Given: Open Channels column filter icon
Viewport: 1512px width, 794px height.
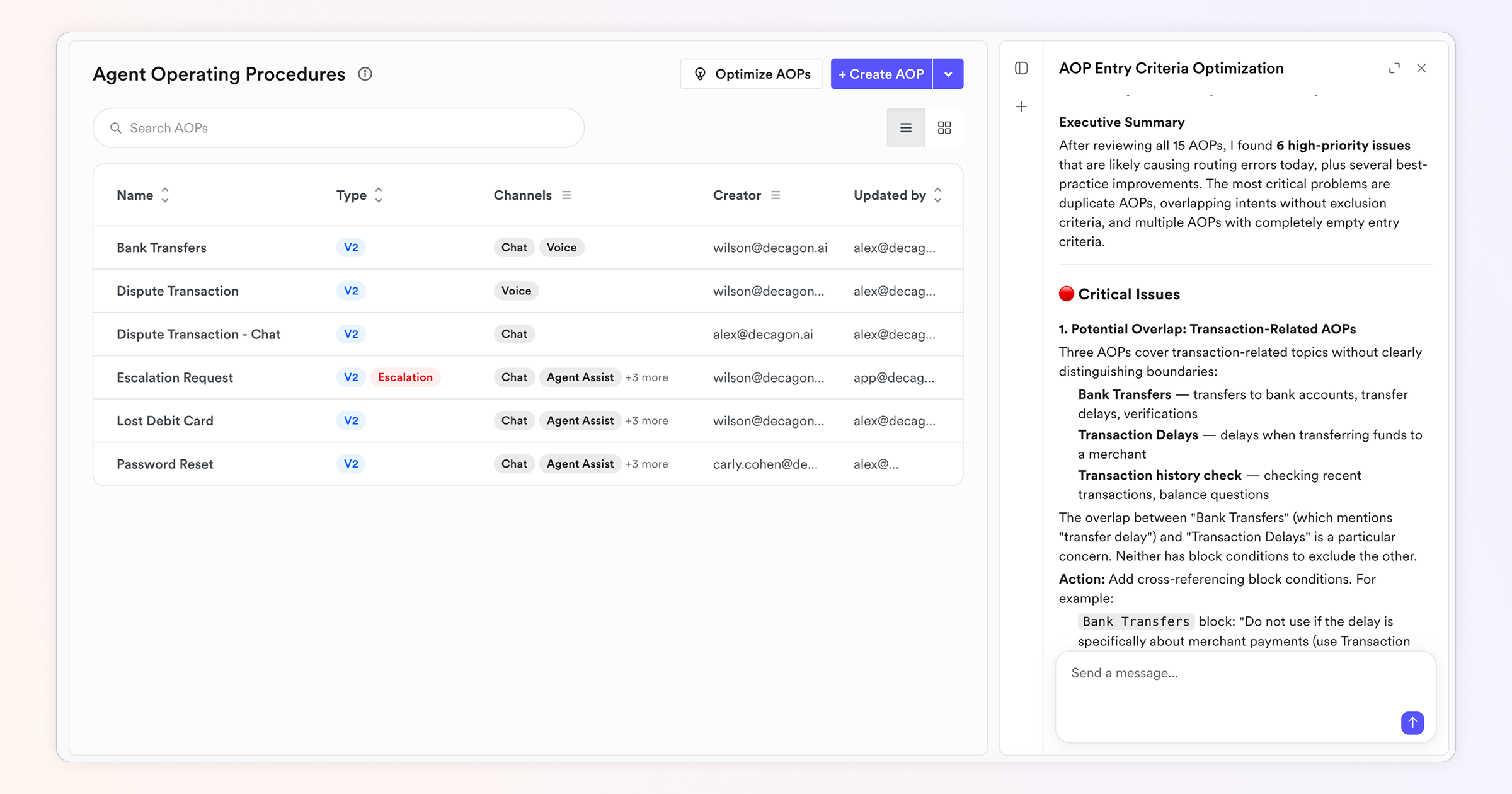Looking at the screenshot, I should [566, 195].
